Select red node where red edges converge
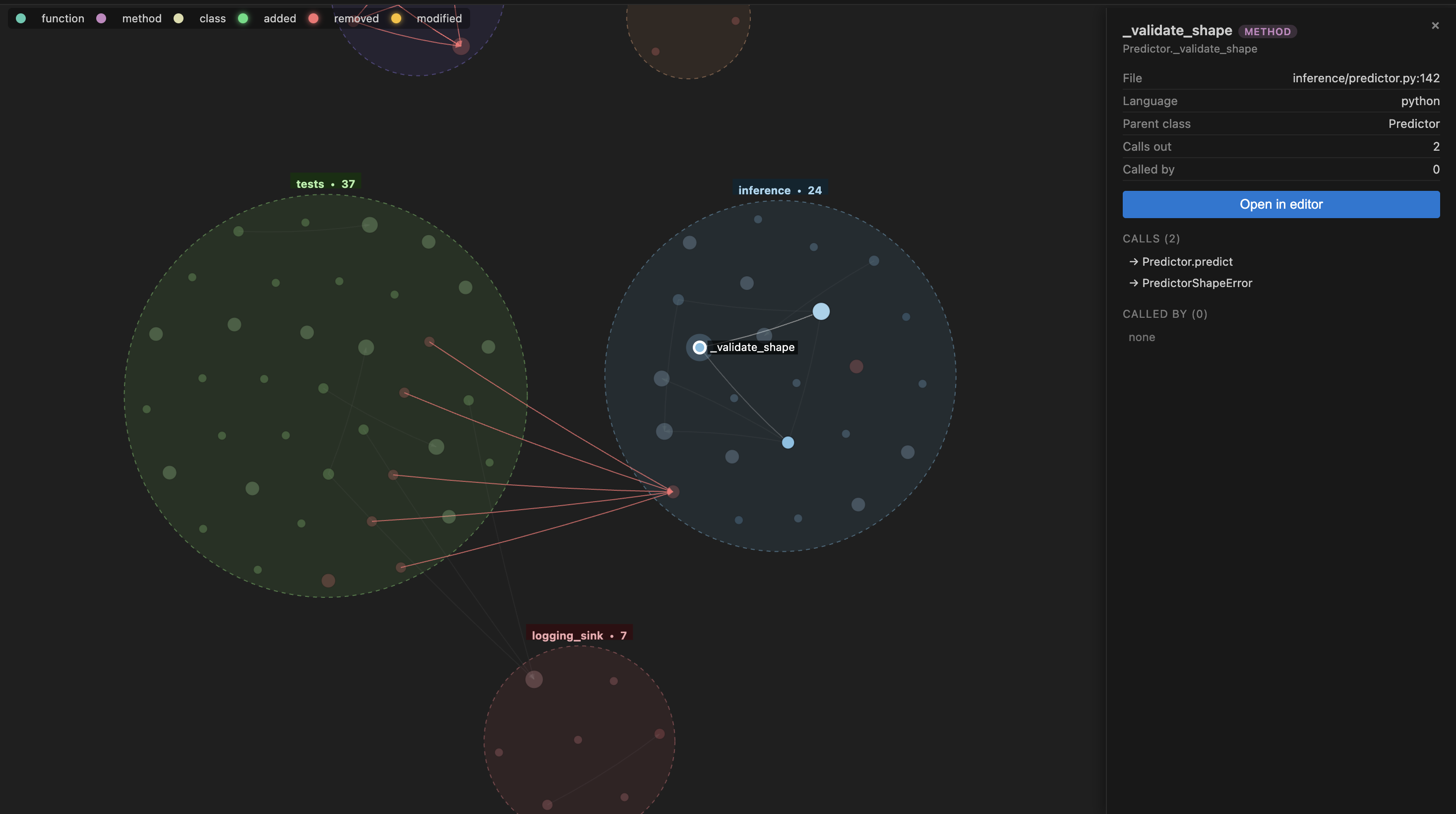This screenshot has width=1456, height=814. click(x=672, y=491)
